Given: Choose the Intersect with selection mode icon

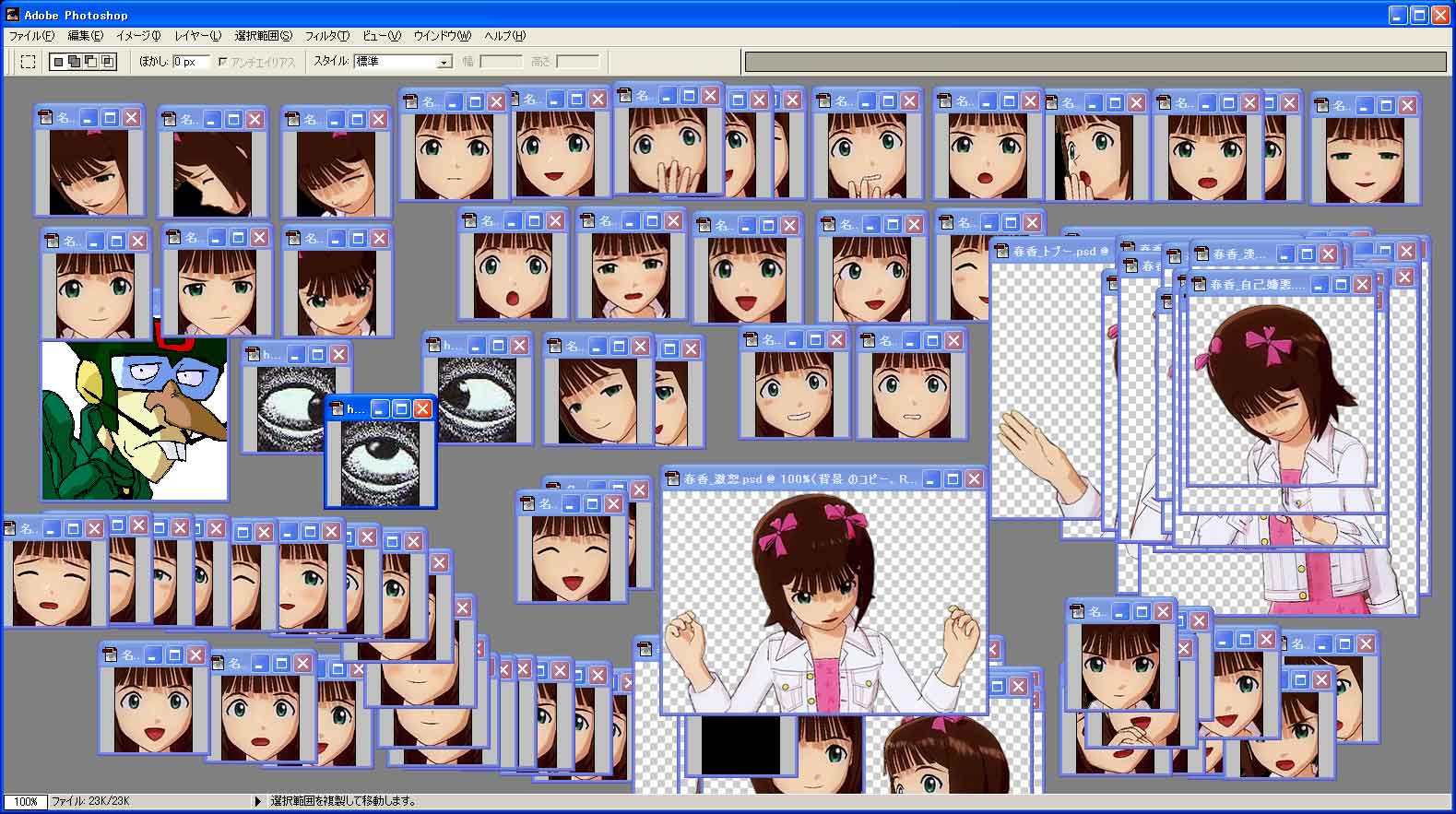Looking at the screenshot, I should tap(108, 62).
